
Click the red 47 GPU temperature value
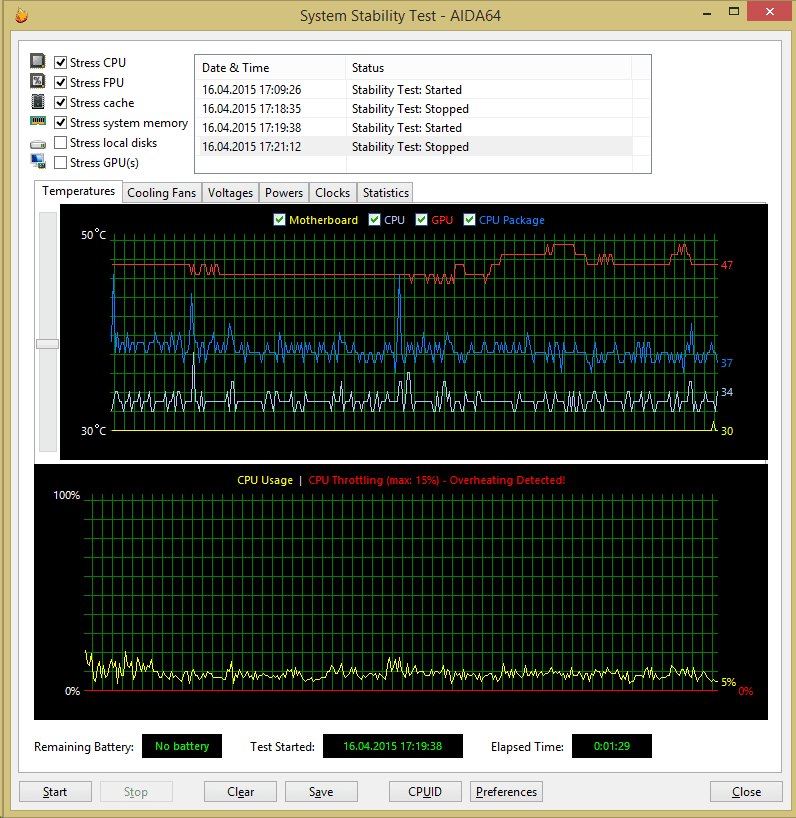pos(727,265)
